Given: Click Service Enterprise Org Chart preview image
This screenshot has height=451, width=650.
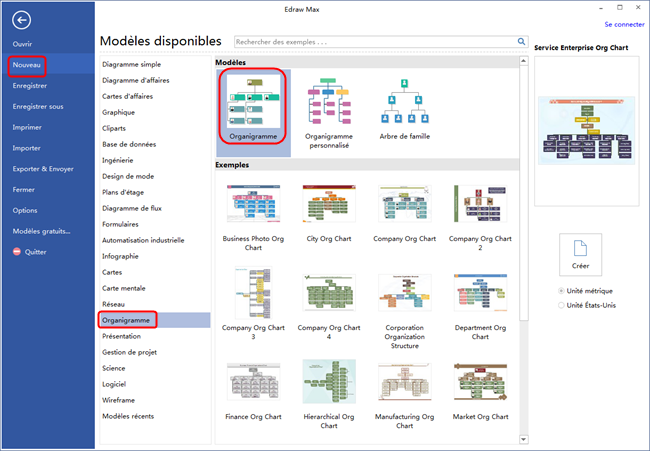Looking at the screenshot, I should [x=587, y=131].
